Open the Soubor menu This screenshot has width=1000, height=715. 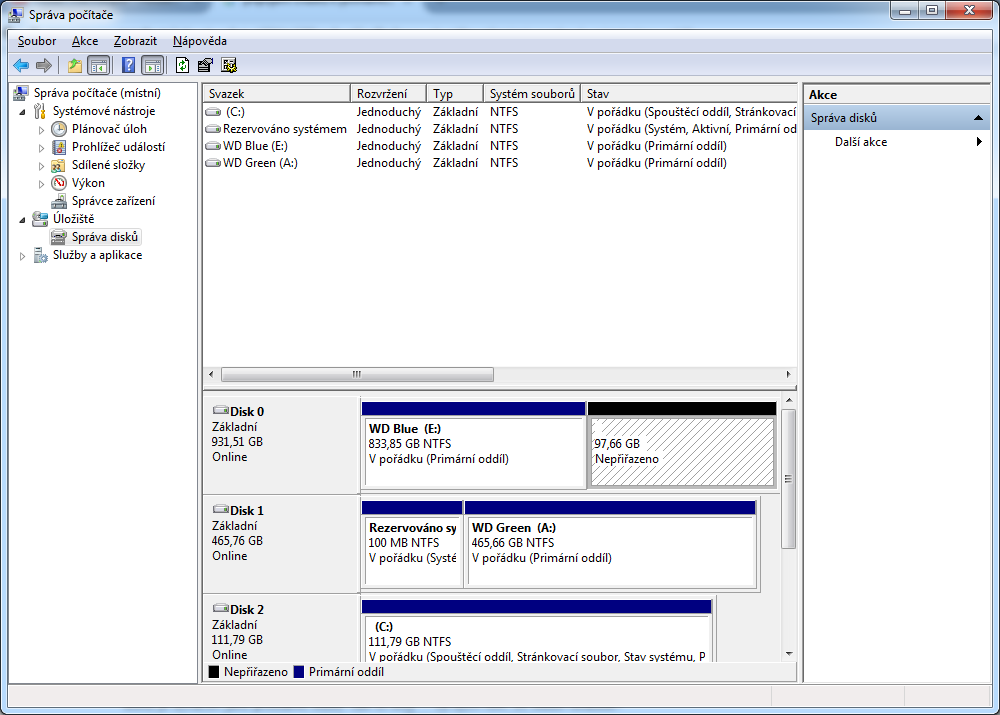(x=37, y=41)
